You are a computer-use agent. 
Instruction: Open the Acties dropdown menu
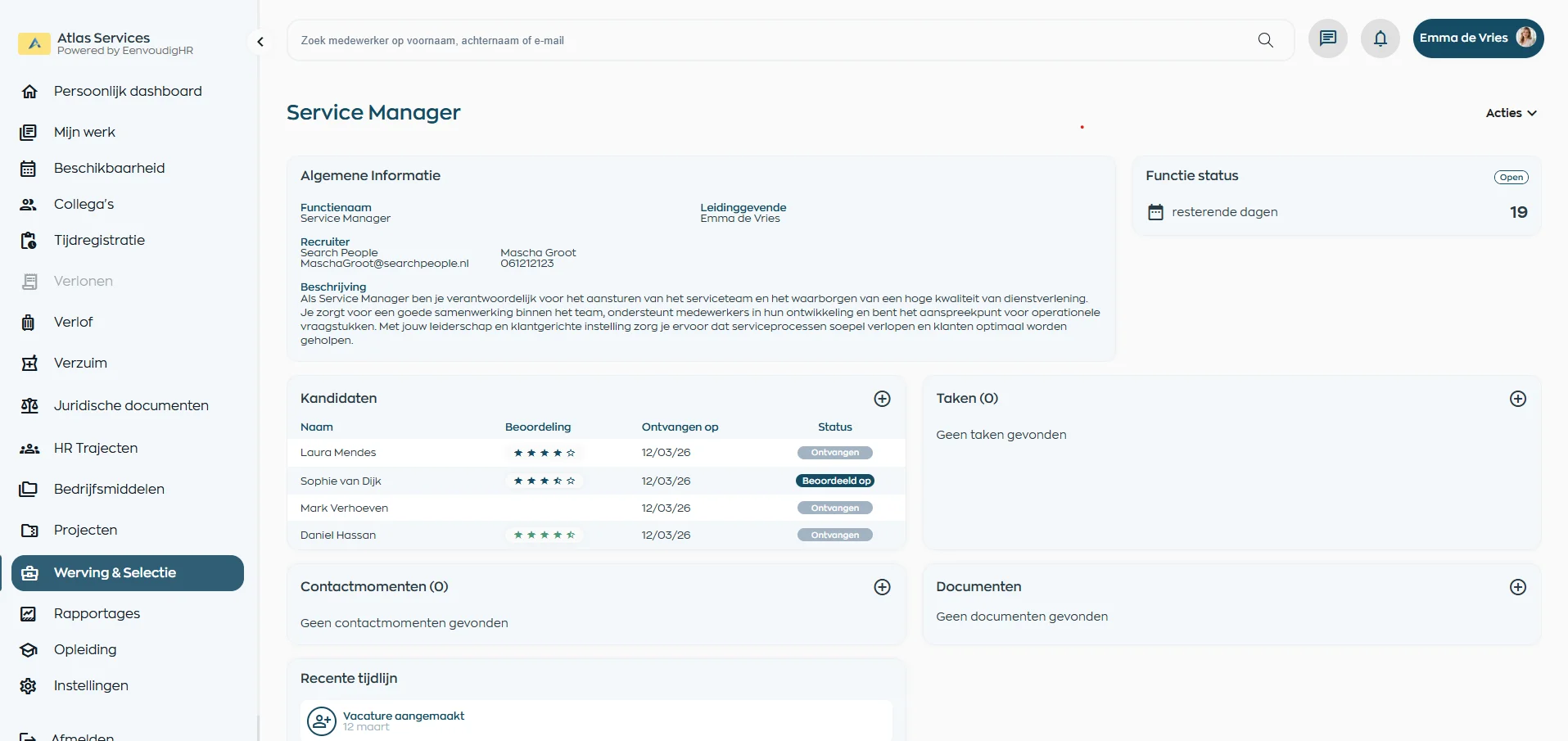tap(1510, 113)
